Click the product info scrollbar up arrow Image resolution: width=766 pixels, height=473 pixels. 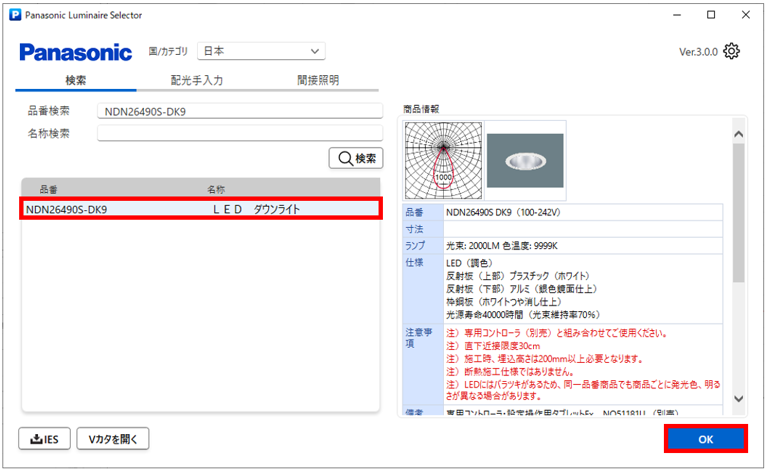[x=739, y=133]
